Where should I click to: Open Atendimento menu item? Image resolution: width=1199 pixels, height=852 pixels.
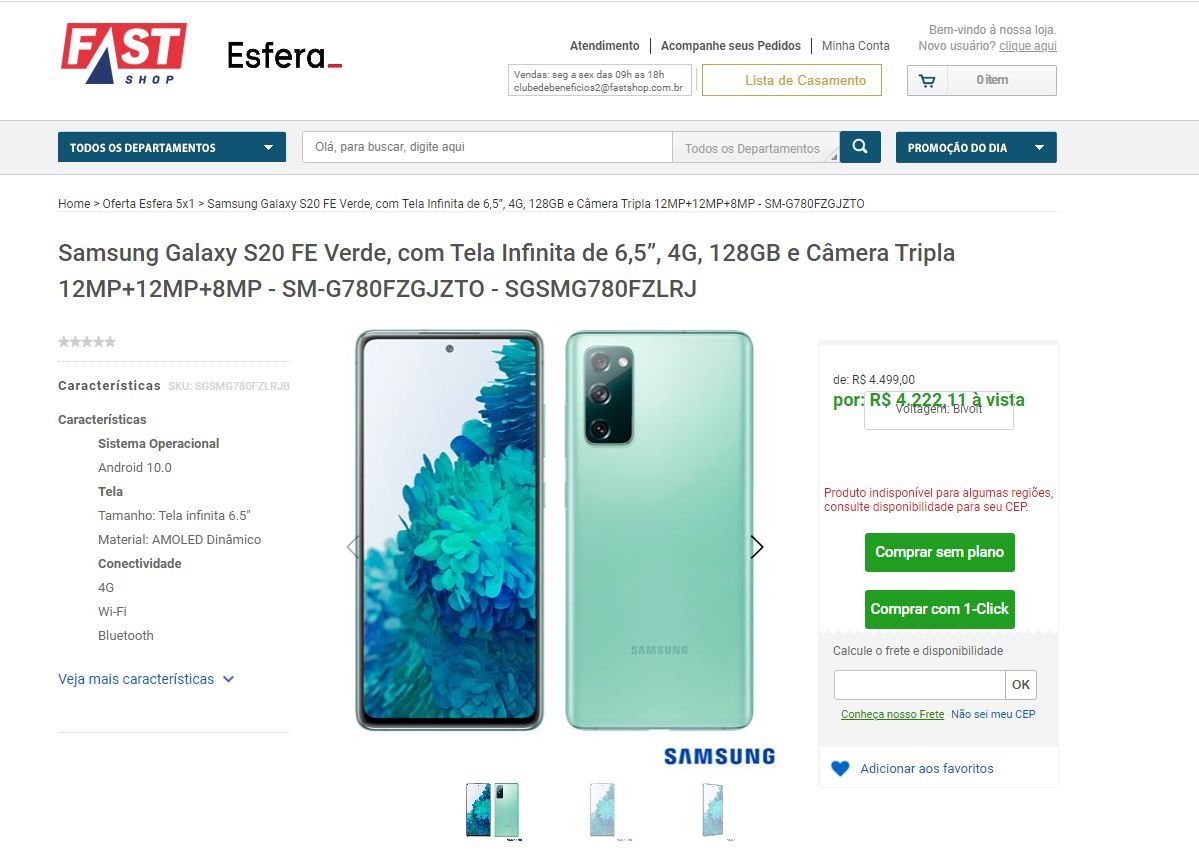point(604,46)
